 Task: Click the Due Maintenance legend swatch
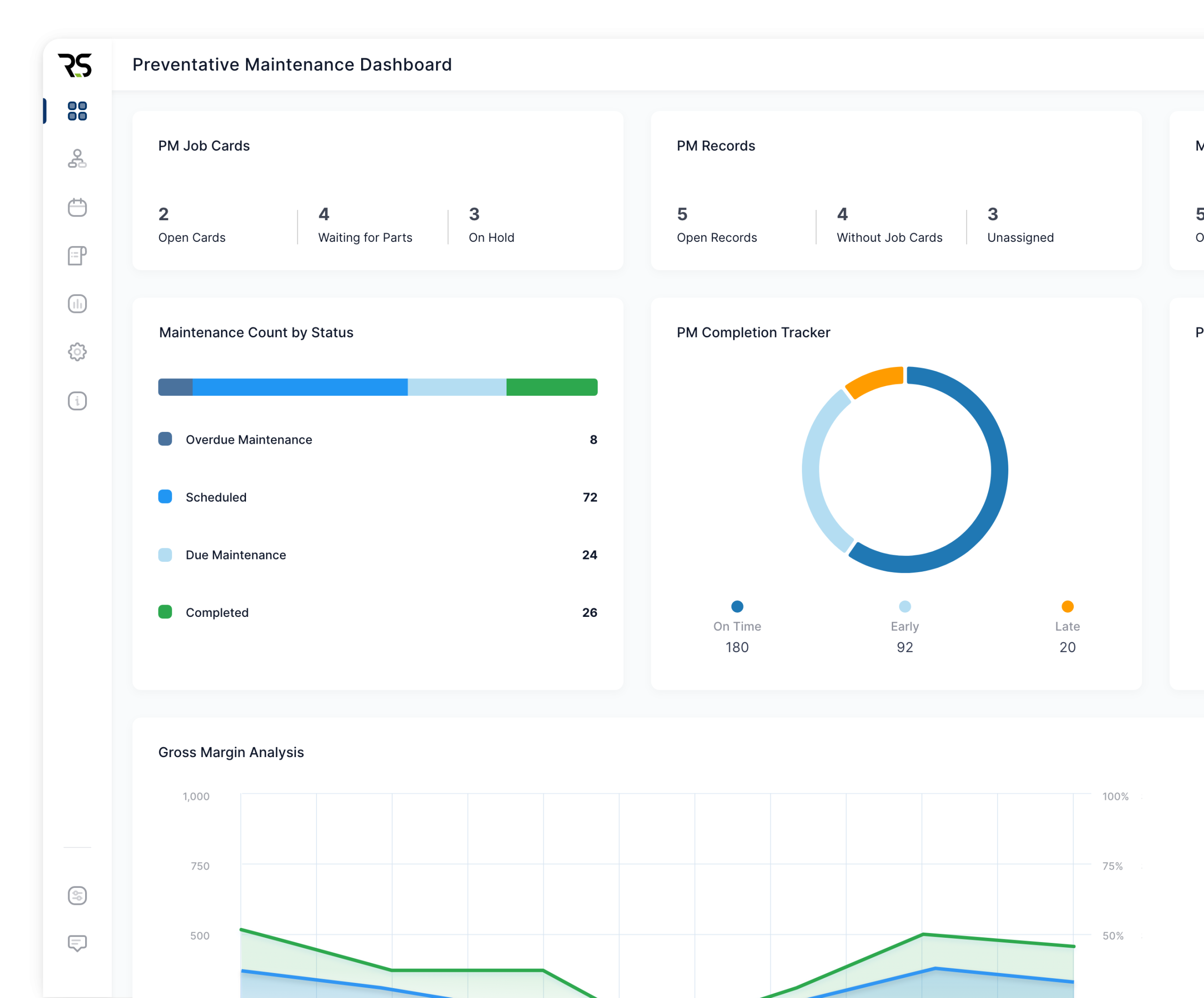165,555
